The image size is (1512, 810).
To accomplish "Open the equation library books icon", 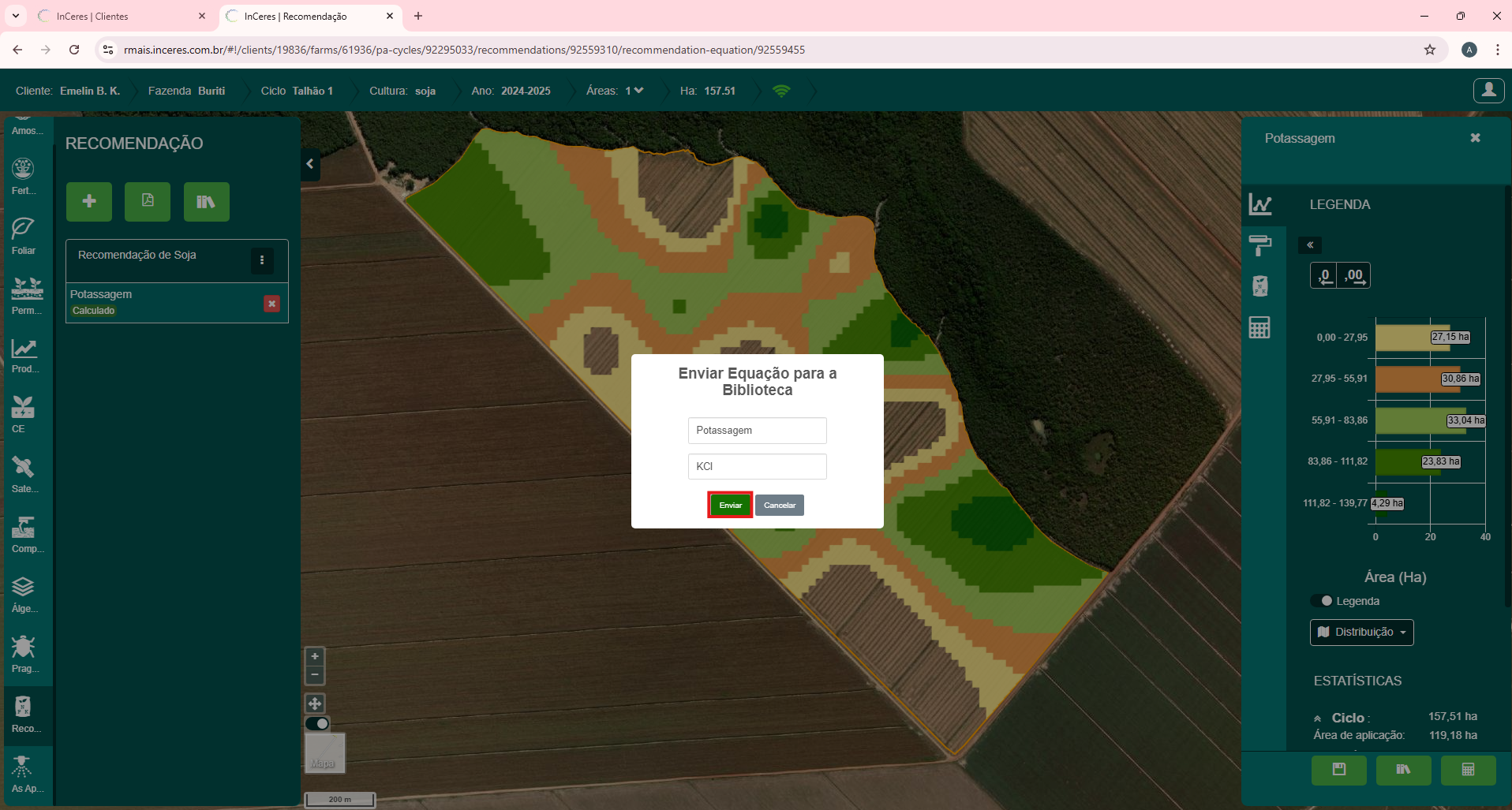I will tap(206, 201).
